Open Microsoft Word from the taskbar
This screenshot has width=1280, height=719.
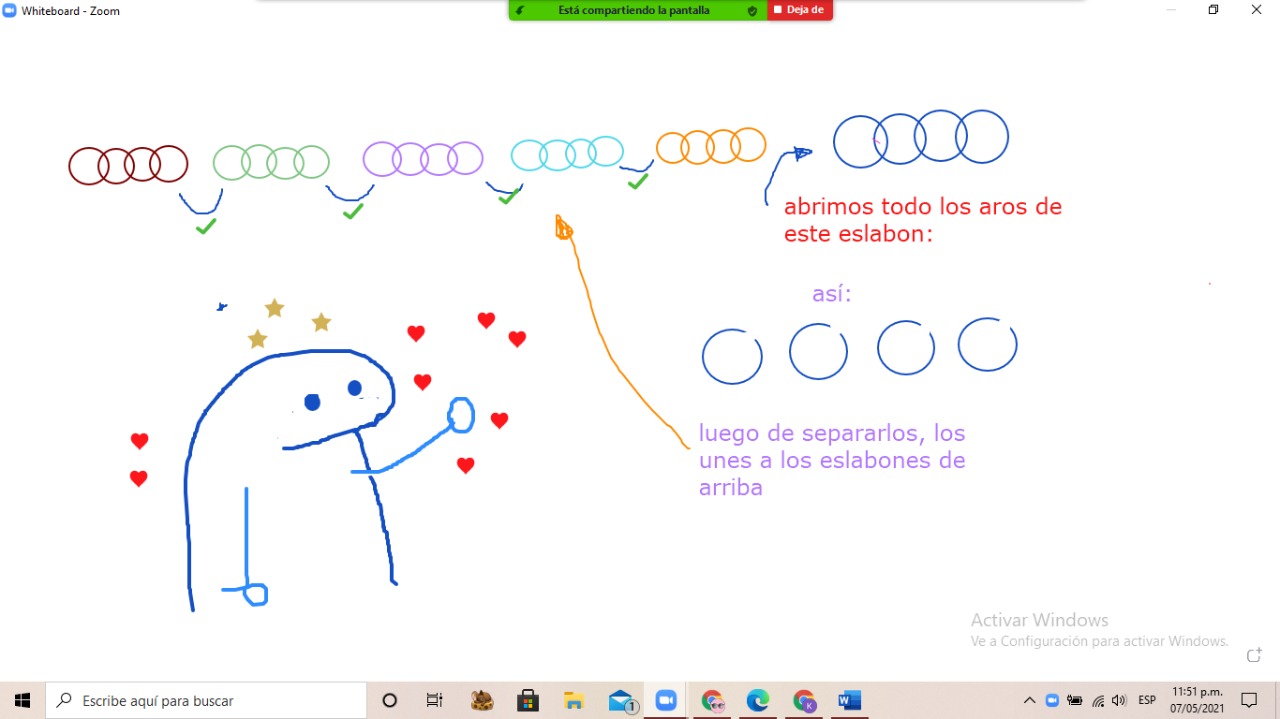click(x=849, y=701)
